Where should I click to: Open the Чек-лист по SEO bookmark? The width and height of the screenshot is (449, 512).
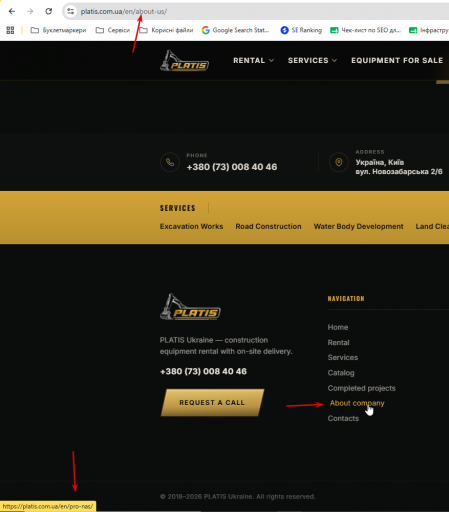(x=365, y=30)
